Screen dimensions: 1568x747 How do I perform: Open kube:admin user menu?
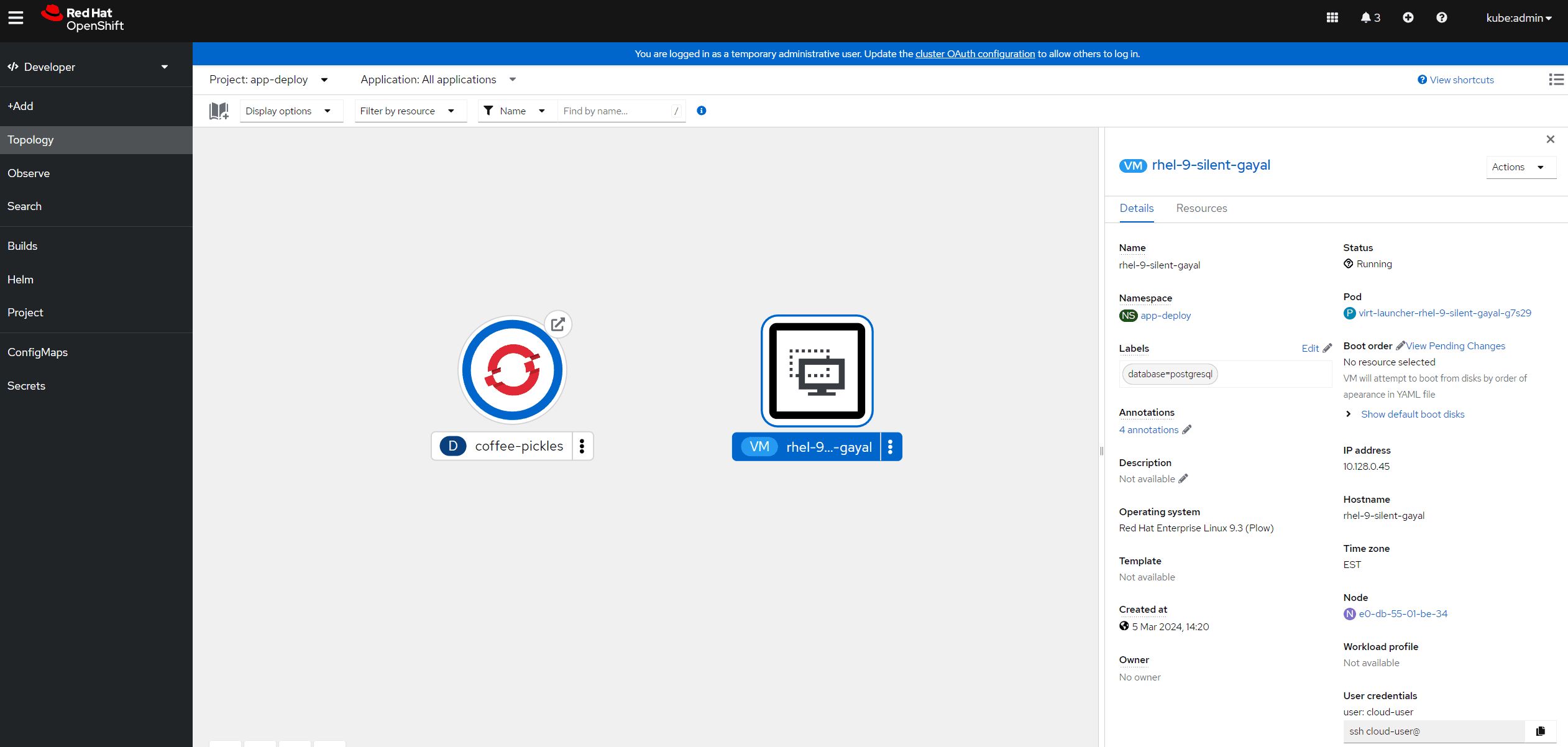coord(1519,18)
